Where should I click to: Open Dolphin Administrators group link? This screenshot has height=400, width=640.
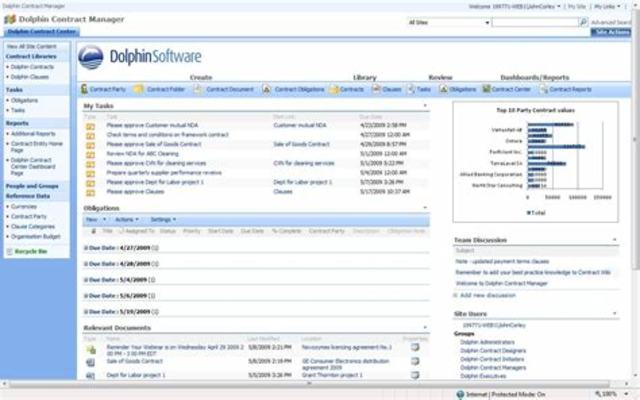click(487, 342)
